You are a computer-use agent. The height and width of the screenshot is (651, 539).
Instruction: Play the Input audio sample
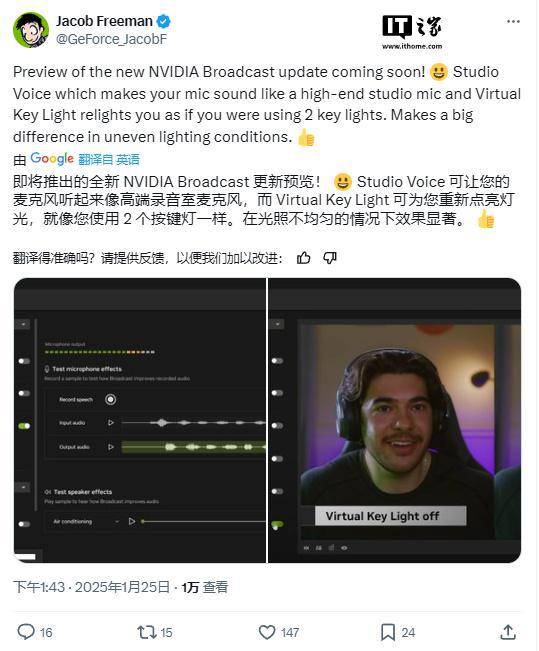pyautogui.click(x=110, y=423)
